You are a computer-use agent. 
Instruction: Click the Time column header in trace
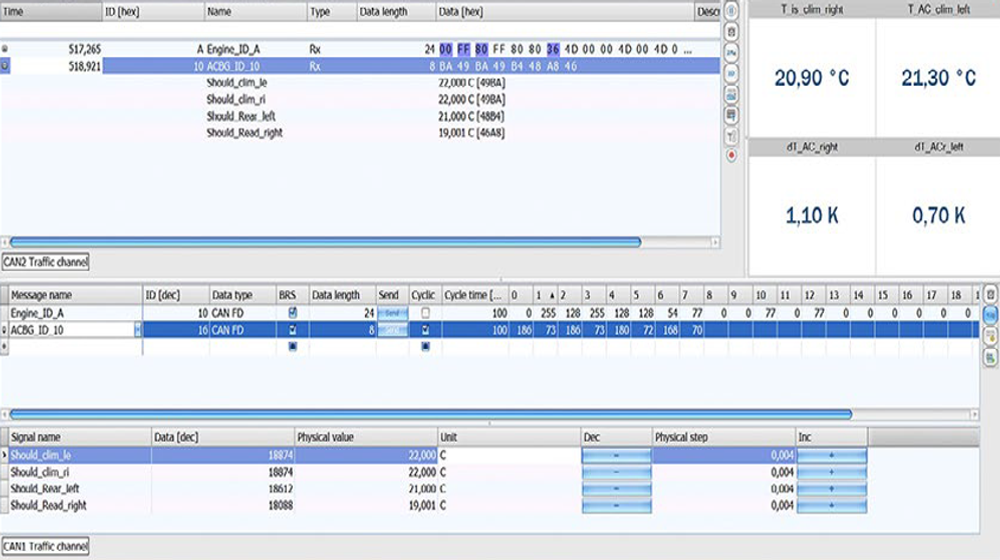[50, 11]
